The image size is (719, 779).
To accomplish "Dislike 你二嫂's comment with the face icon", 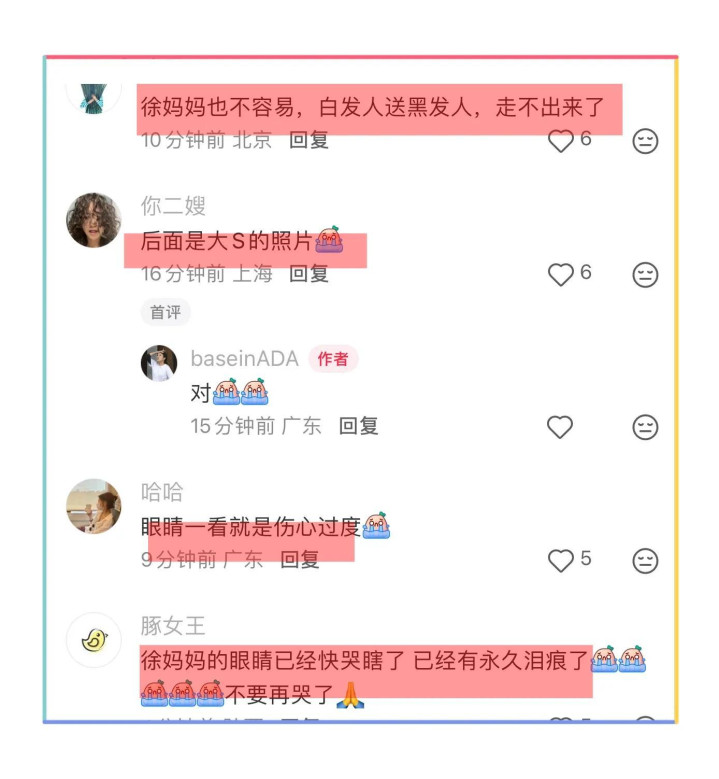I will point(645,275).
